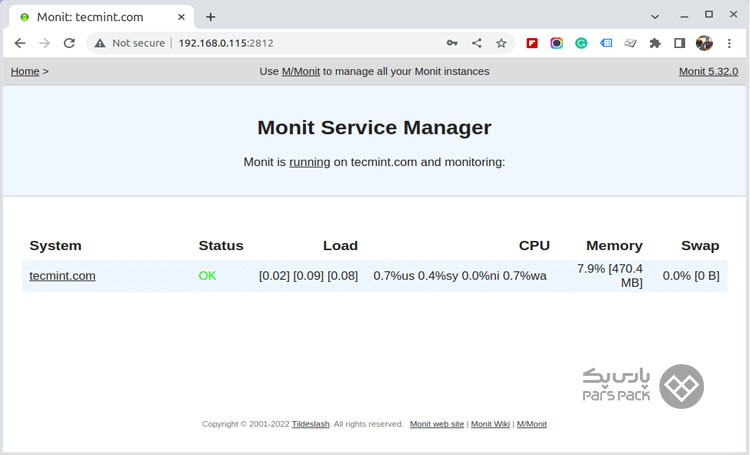The image size is (750, 455).
Task: Open a new tab with plus button
Action: pyautogui.click(x=210, y=17)
